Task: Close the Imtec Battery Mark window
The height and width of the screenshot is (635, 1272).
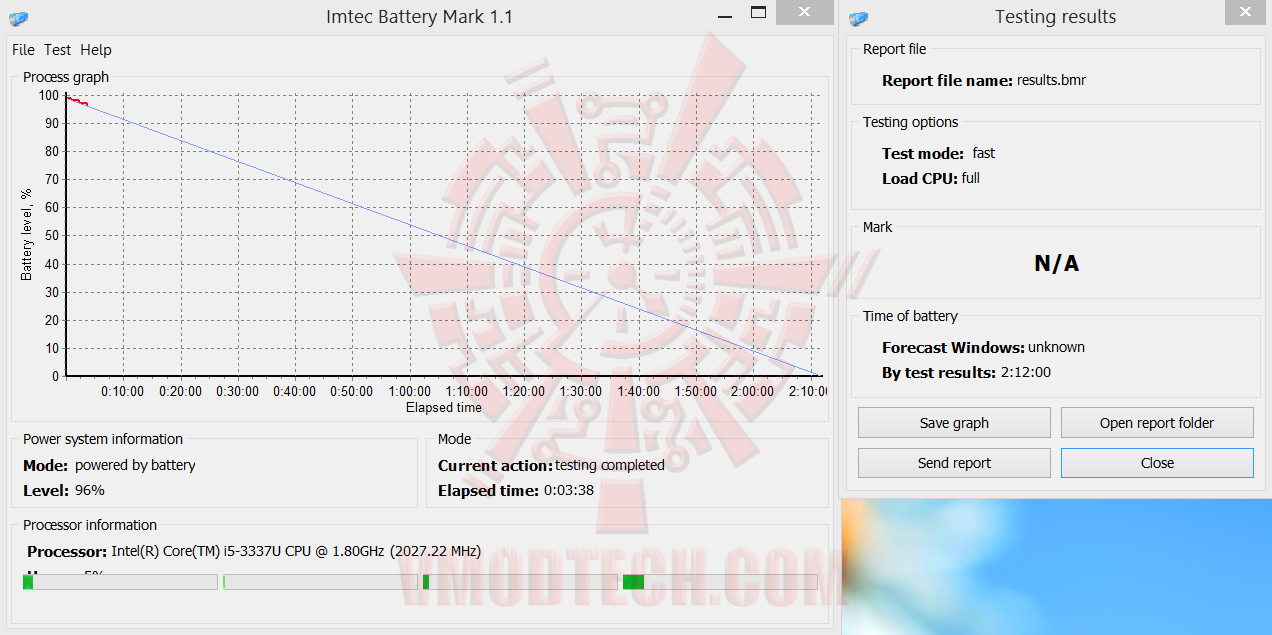Action: [x=806, y=12]
